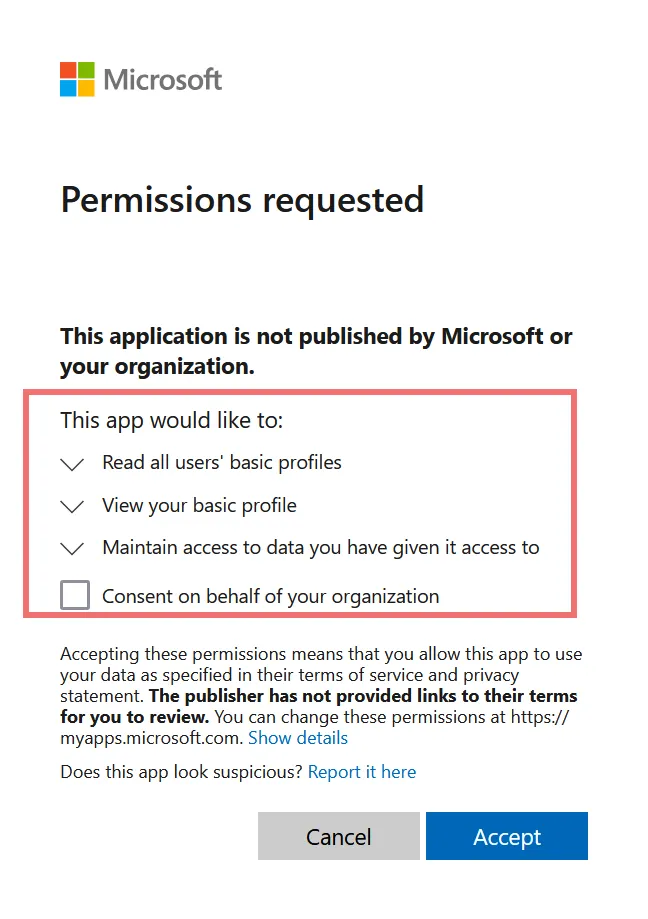Viewport: 648px width, 919px height.
Task: Click the "Report it here" link
Action: (362, 772)
